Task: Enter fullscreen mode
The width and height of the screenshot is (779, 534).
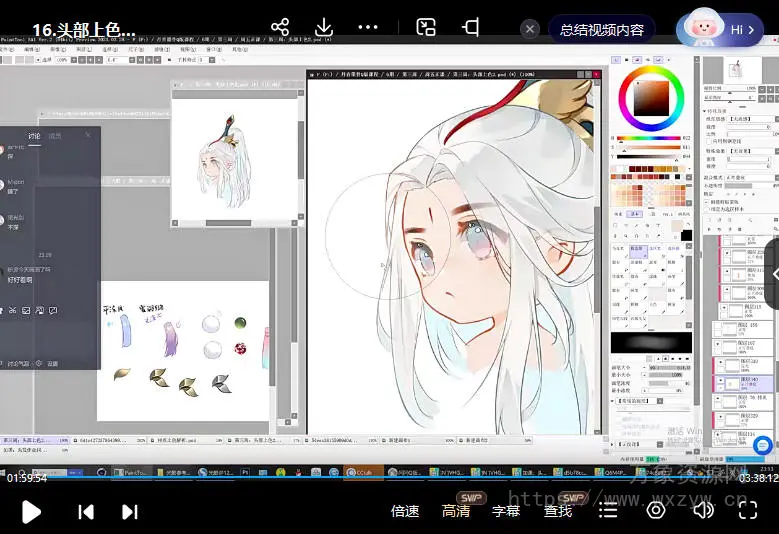Action: [747, 511]
